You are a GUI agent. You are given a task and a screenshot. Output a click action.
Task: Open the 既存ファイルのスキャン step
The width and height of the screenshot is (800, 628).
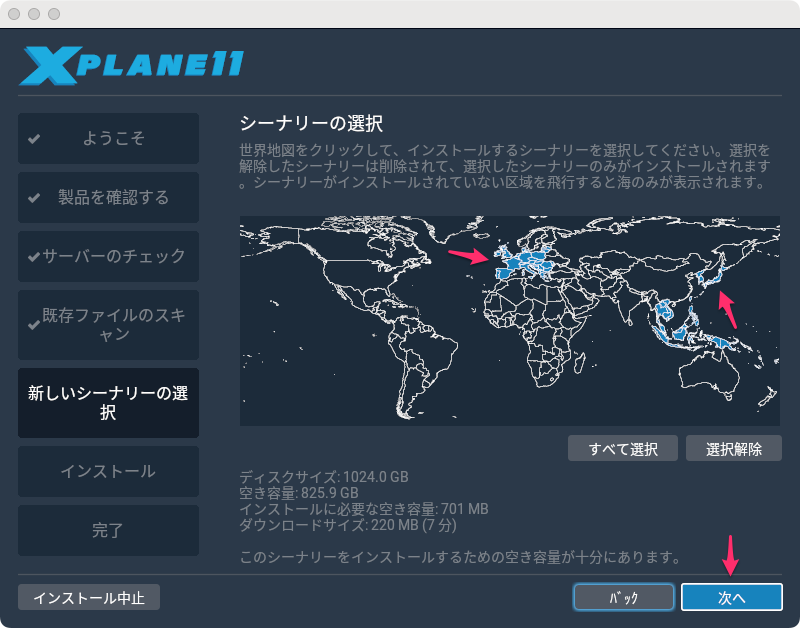(x=108, y=324)
